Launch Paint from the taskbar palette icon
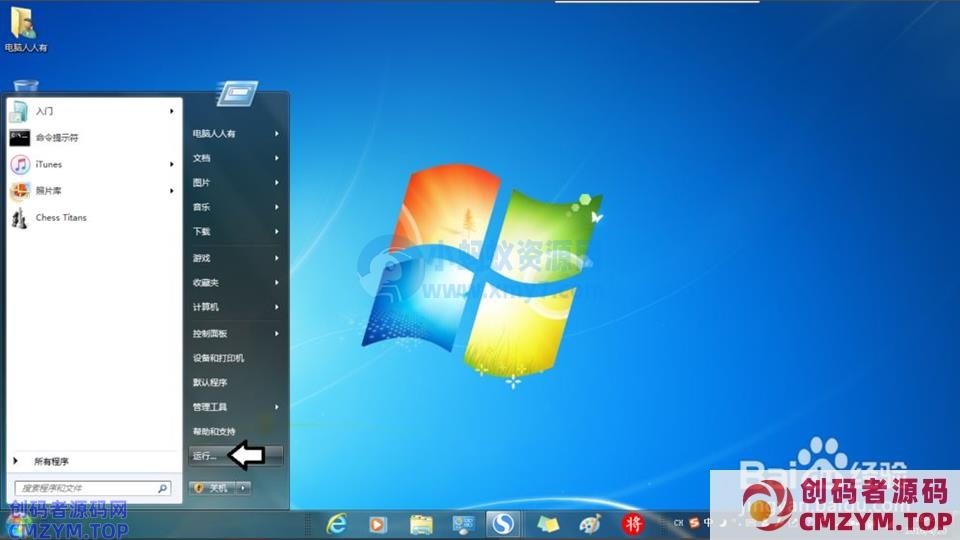960x540 pixels. pos(591,523)
